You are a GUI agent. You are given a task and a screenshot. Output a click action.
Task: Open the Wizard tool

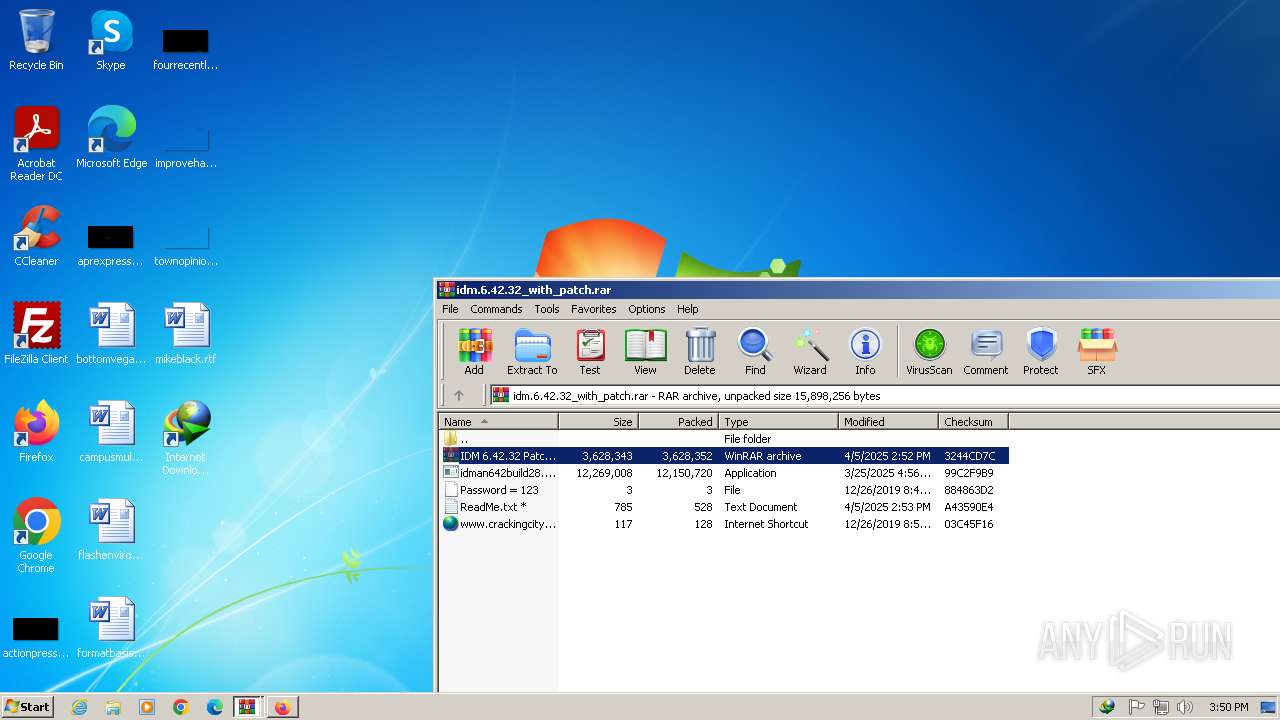click(810, 352)
